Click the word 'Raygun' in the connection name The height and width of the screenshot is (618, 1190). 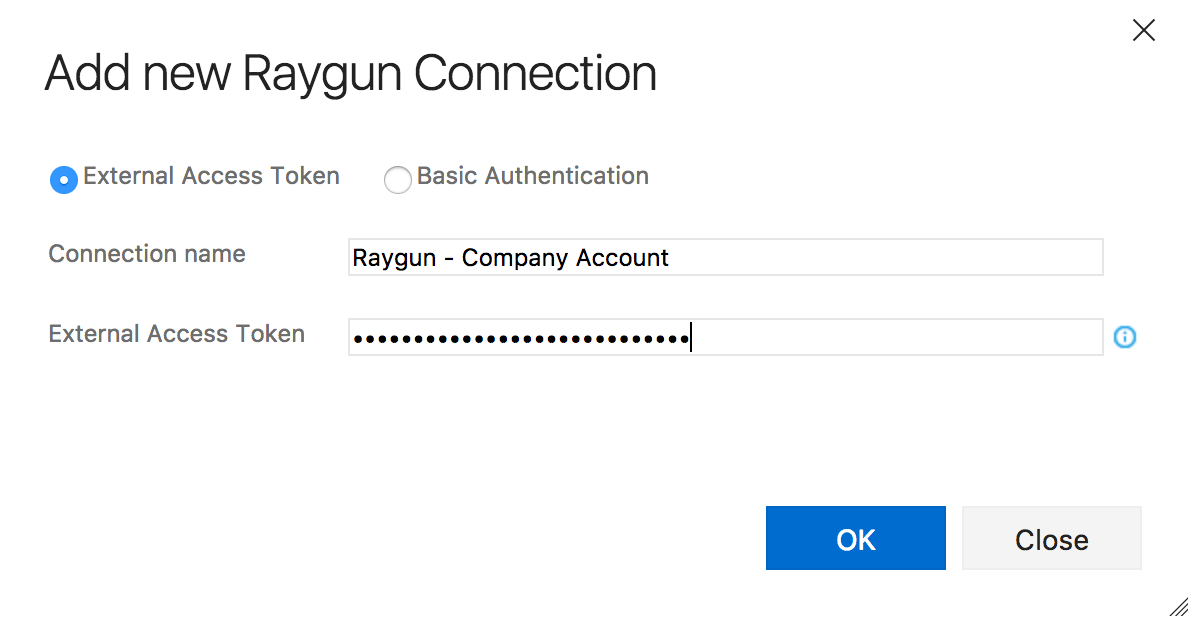tap(394, 258)
